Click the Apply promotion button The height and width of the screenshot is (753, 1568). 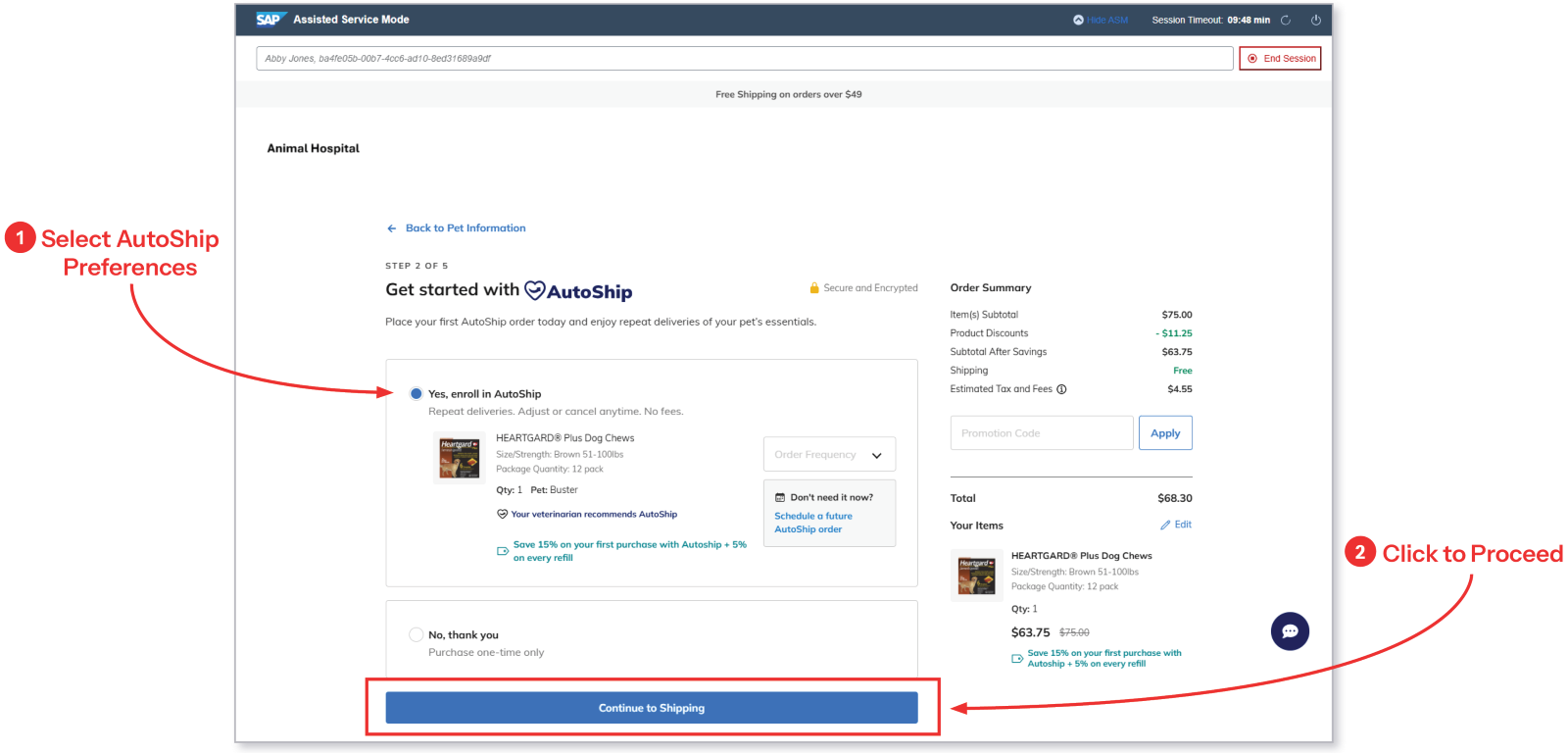(x=1165, y=433)
